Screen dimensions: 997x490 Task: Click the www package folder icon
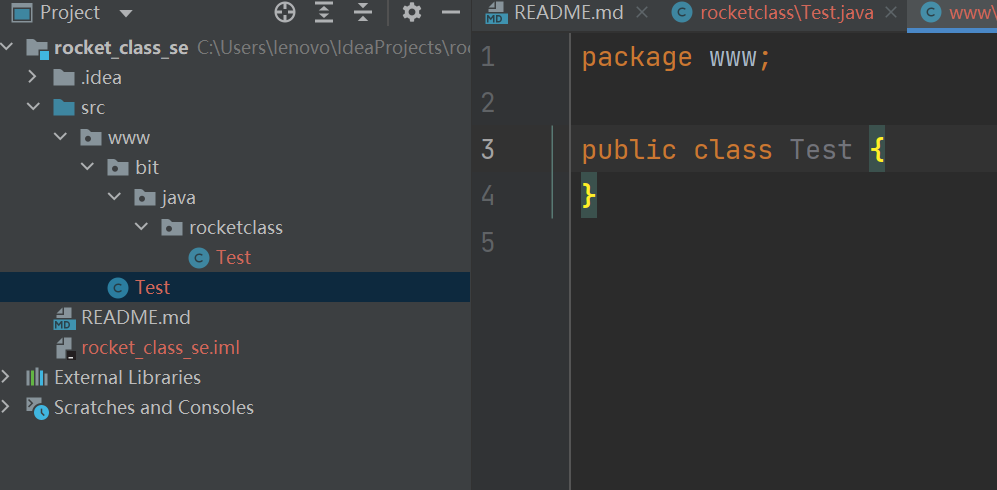tap(91, 137)
